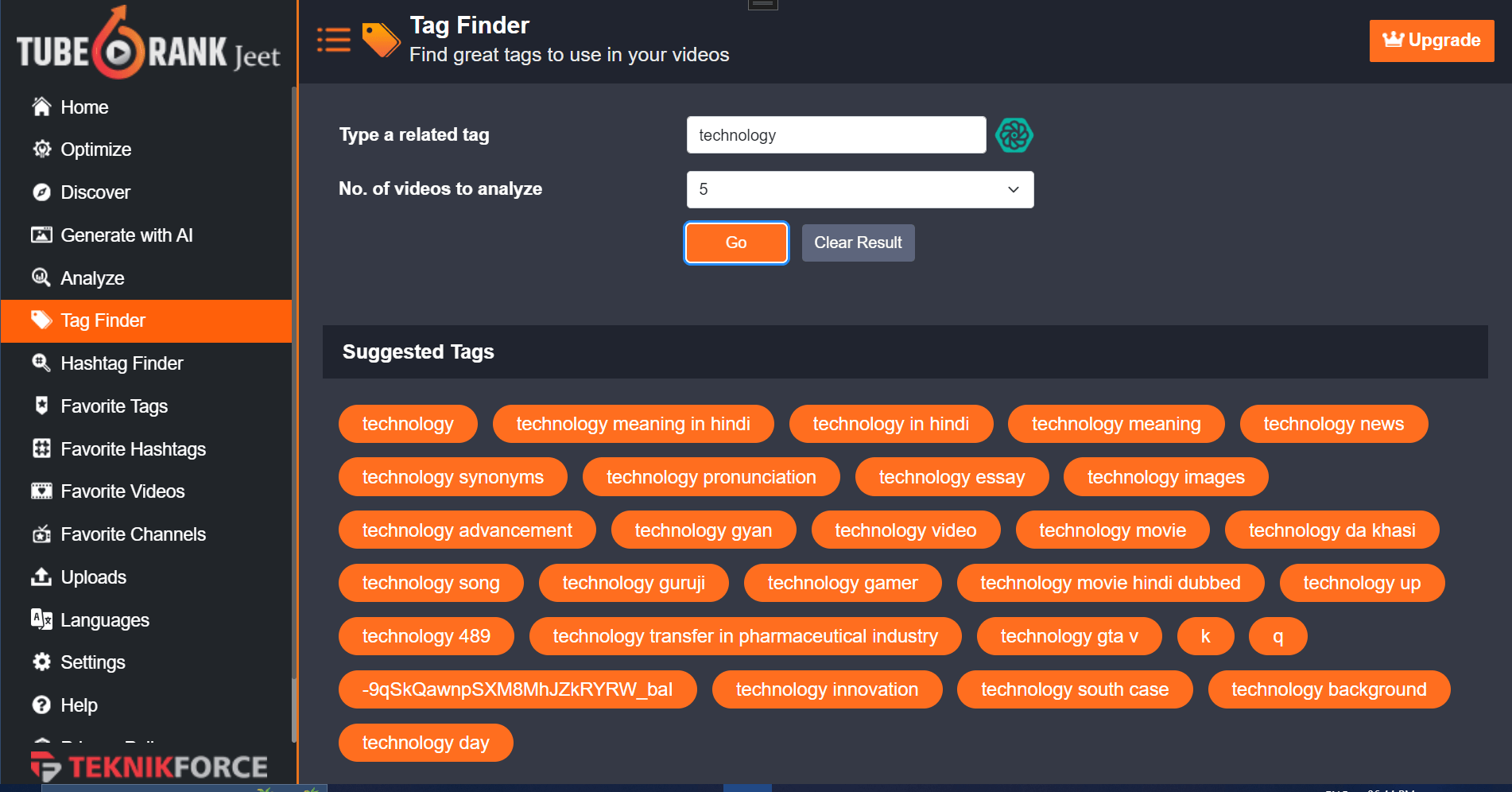Choose the 'technology movie' tag
This screenshot has width=1512, height=792.
(1112, 530)
